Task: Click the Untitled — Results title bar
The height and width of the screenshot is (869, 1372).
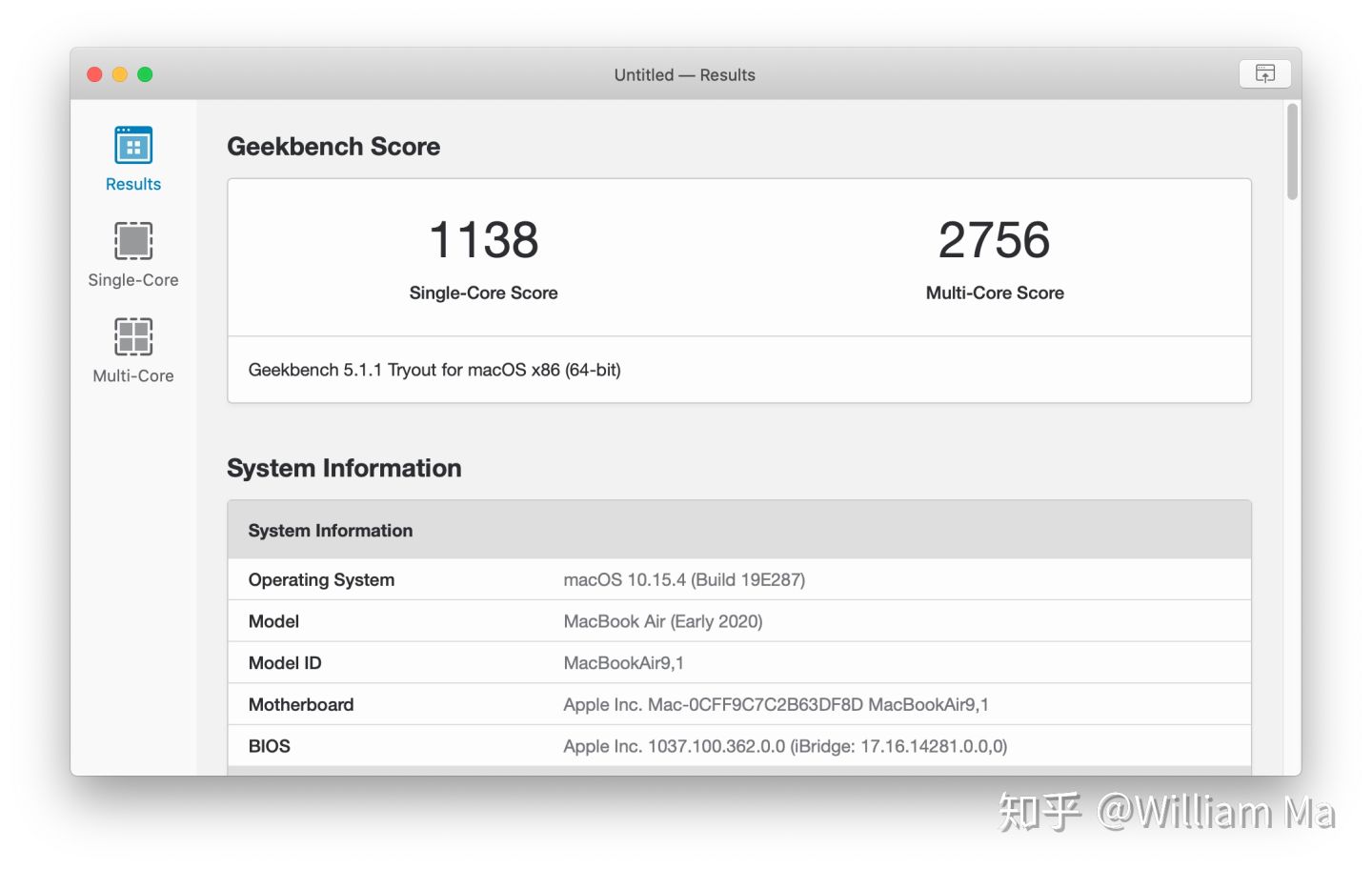Action: [684, 74]
